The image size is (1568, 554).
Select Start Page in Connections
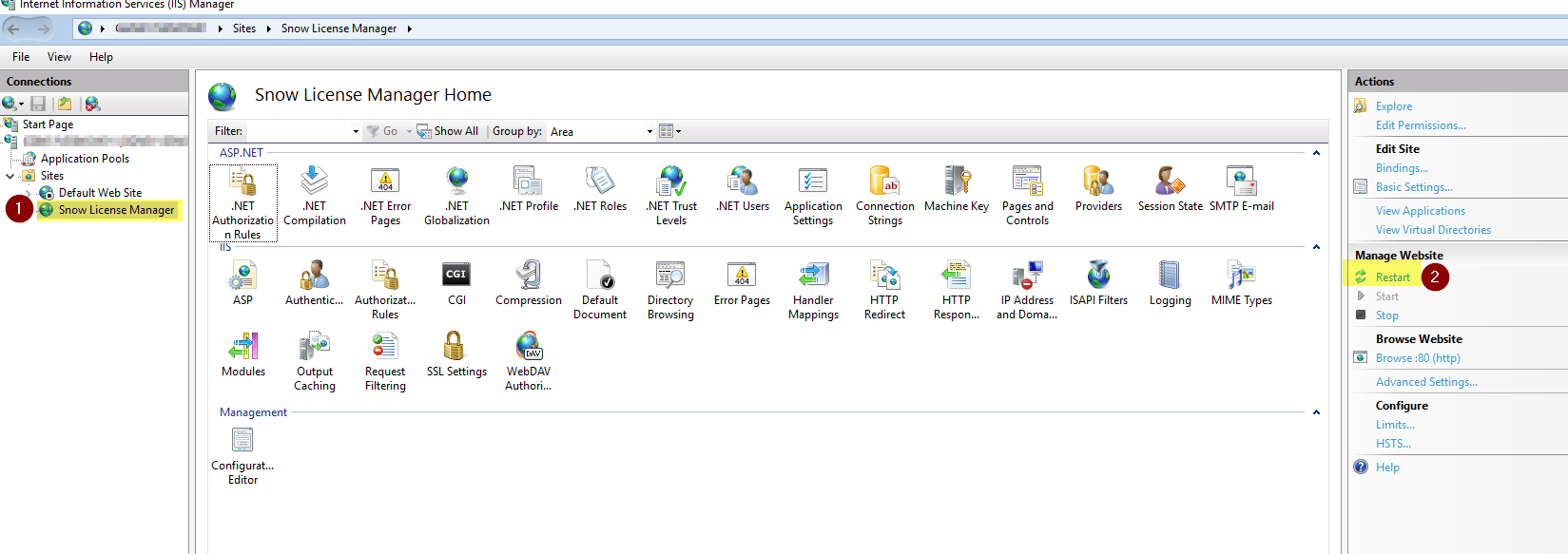[x=48, y=124]
